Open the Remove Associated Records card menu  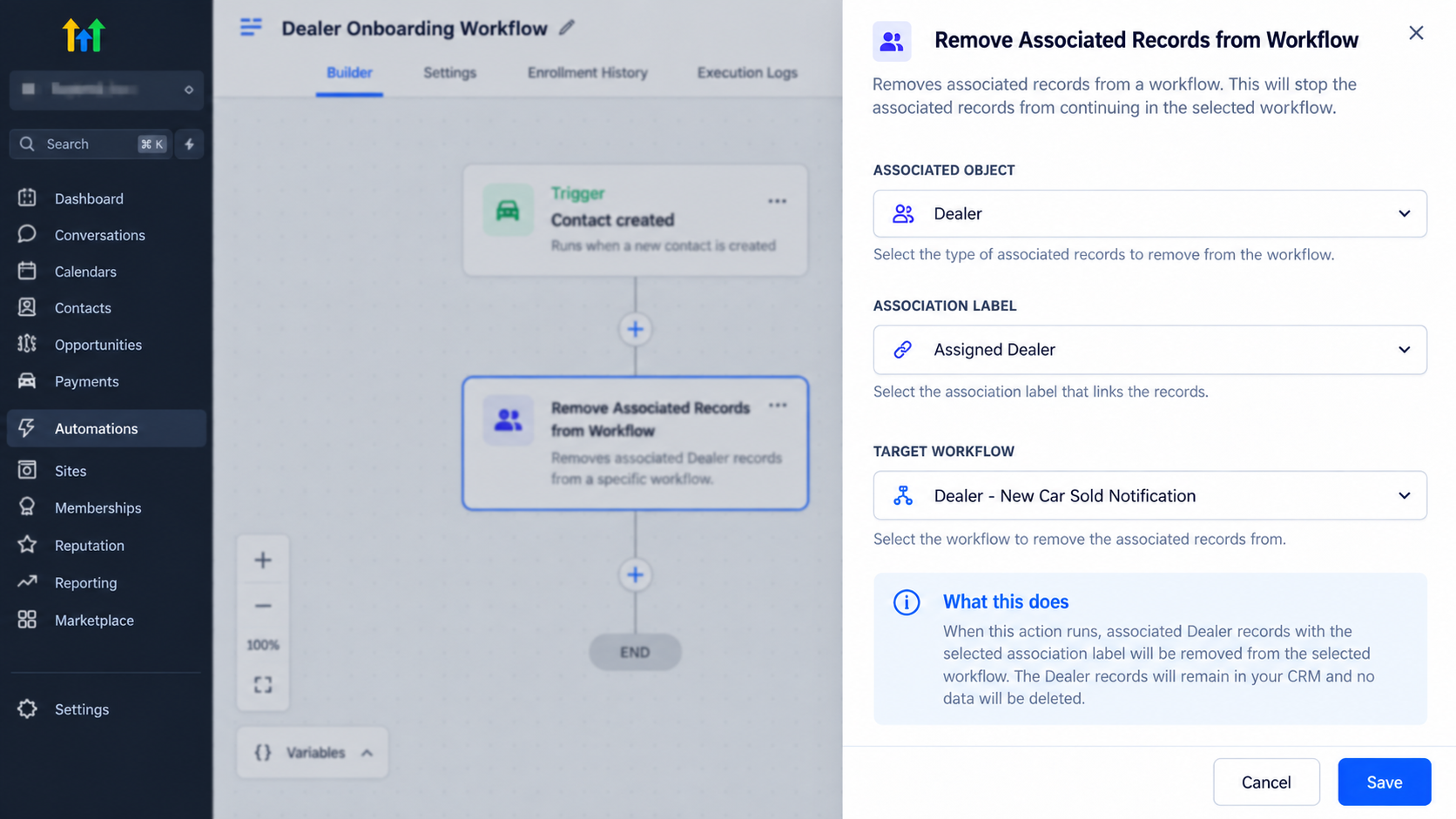pyautogui.click(x=778, y=406)
